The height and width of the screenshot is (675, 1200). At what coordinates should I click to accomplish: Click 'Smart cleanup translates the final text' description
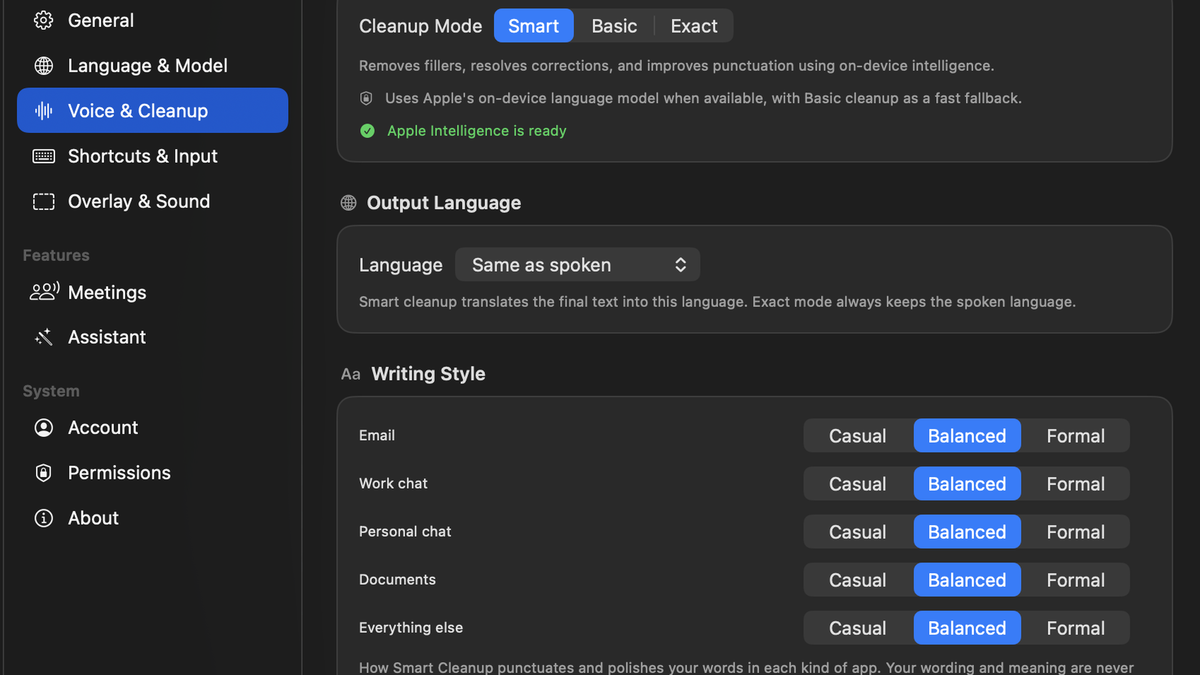(x=717, y=302)
